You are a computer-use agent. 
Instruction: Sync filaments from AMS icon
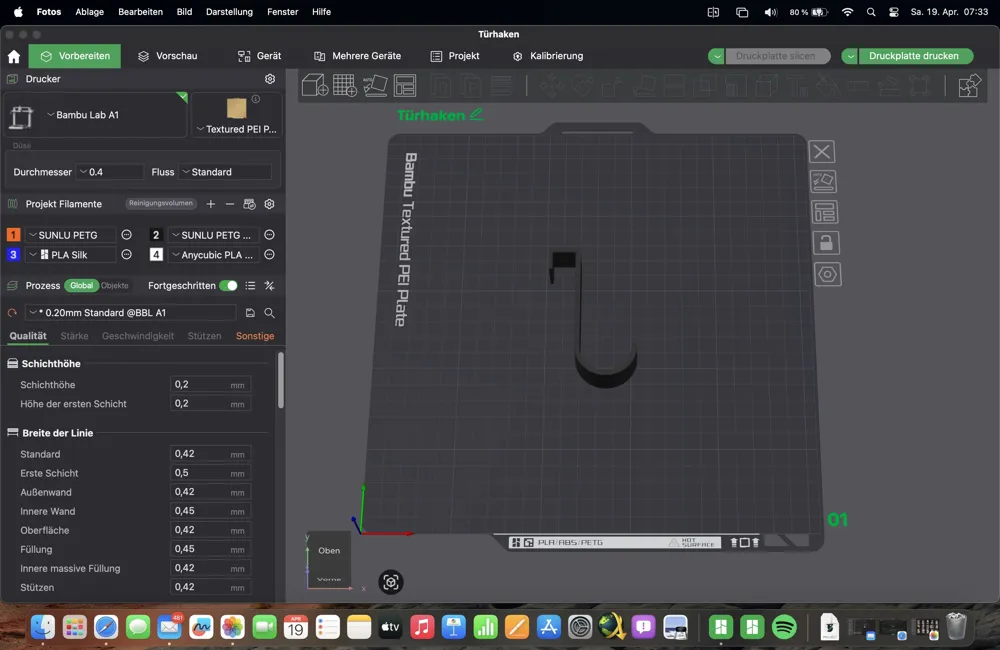249,204
